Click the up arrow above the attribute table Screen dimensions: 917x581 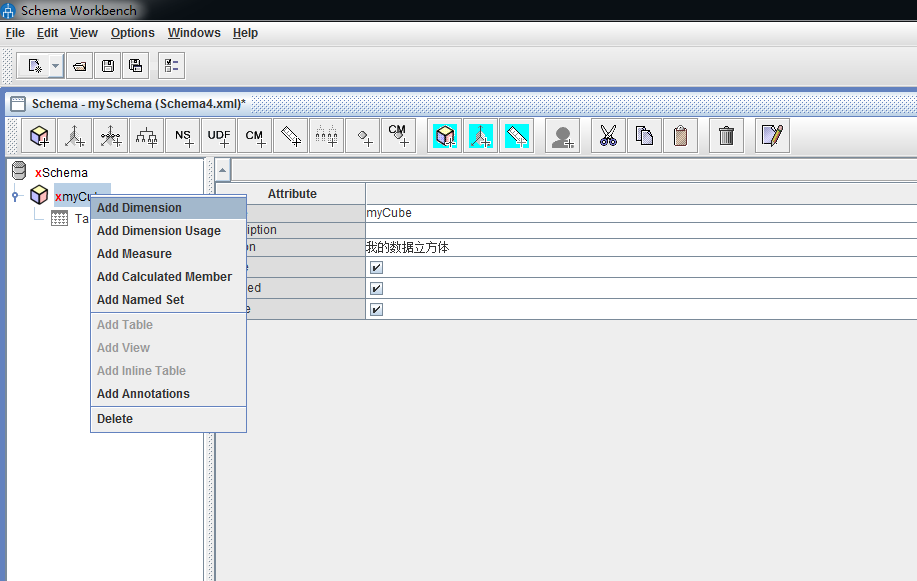223,171
